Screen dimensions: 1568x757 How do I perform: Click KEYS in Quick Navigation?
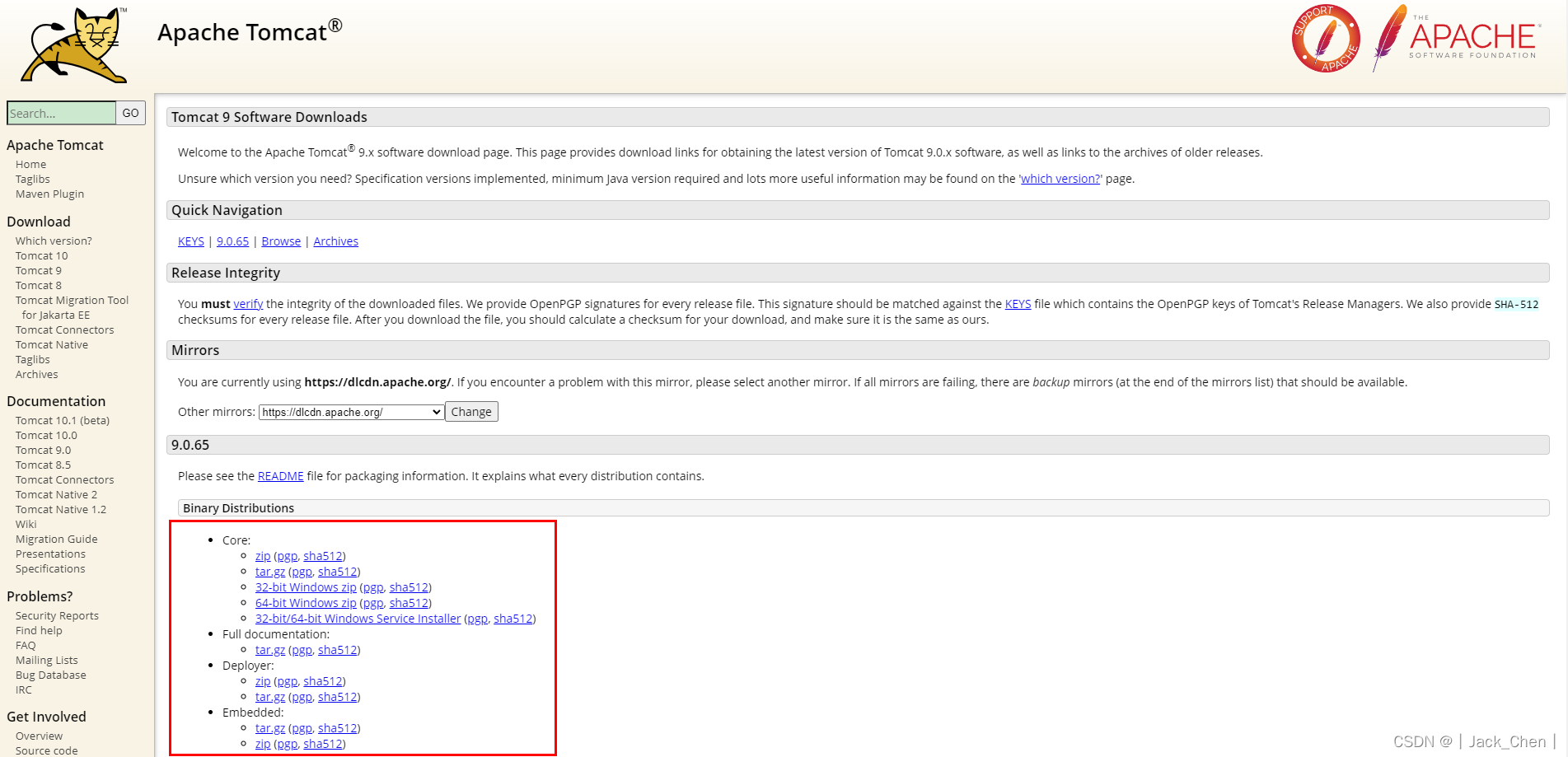point(191,241)
